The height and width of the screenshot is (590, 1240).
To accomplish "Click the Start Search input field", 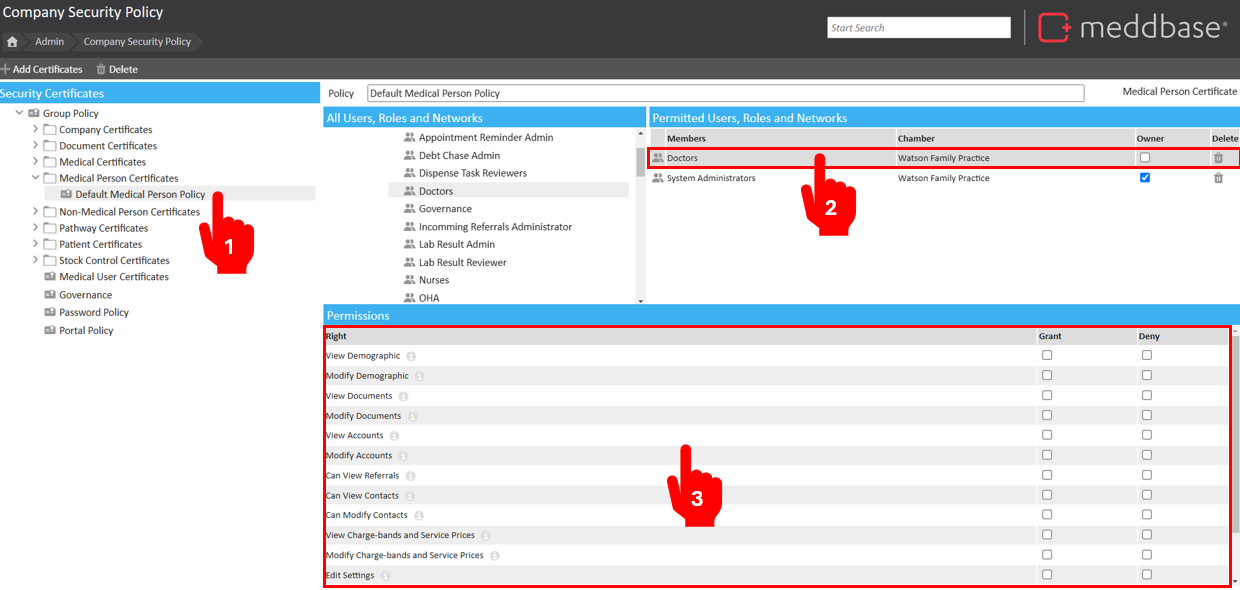I will click(919, 28).
